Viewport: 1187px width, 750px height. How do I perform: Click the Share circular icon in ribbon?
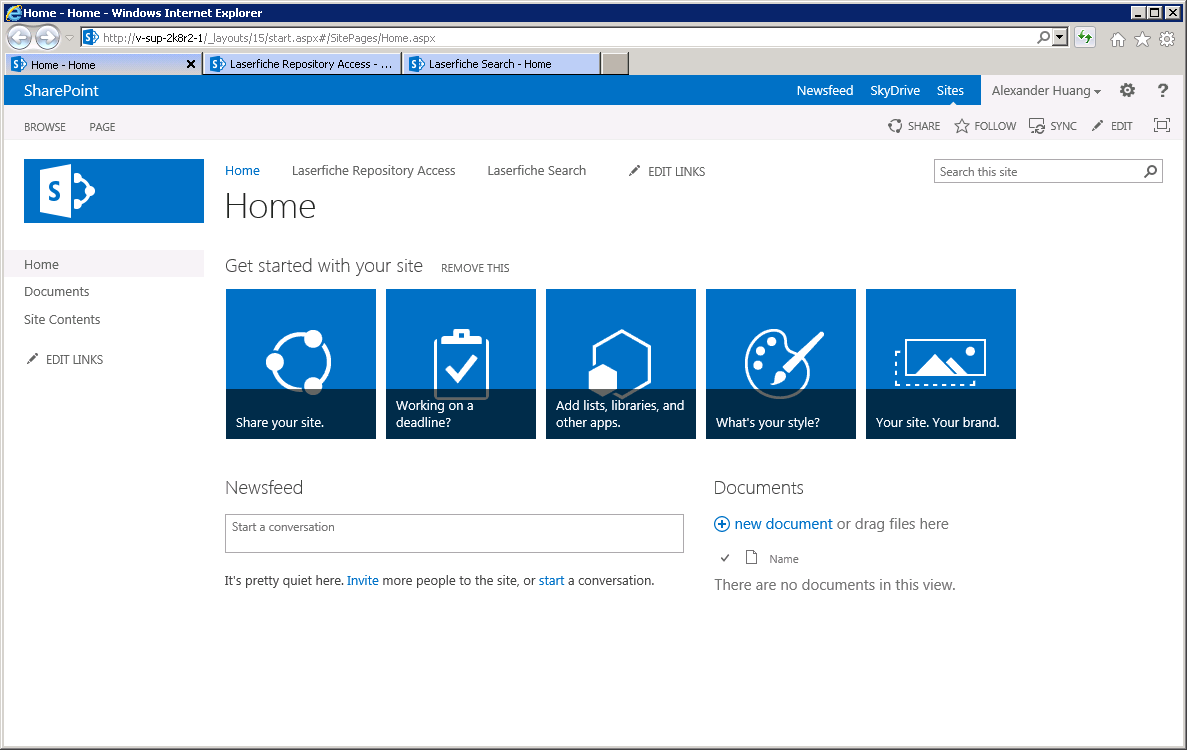895,126
